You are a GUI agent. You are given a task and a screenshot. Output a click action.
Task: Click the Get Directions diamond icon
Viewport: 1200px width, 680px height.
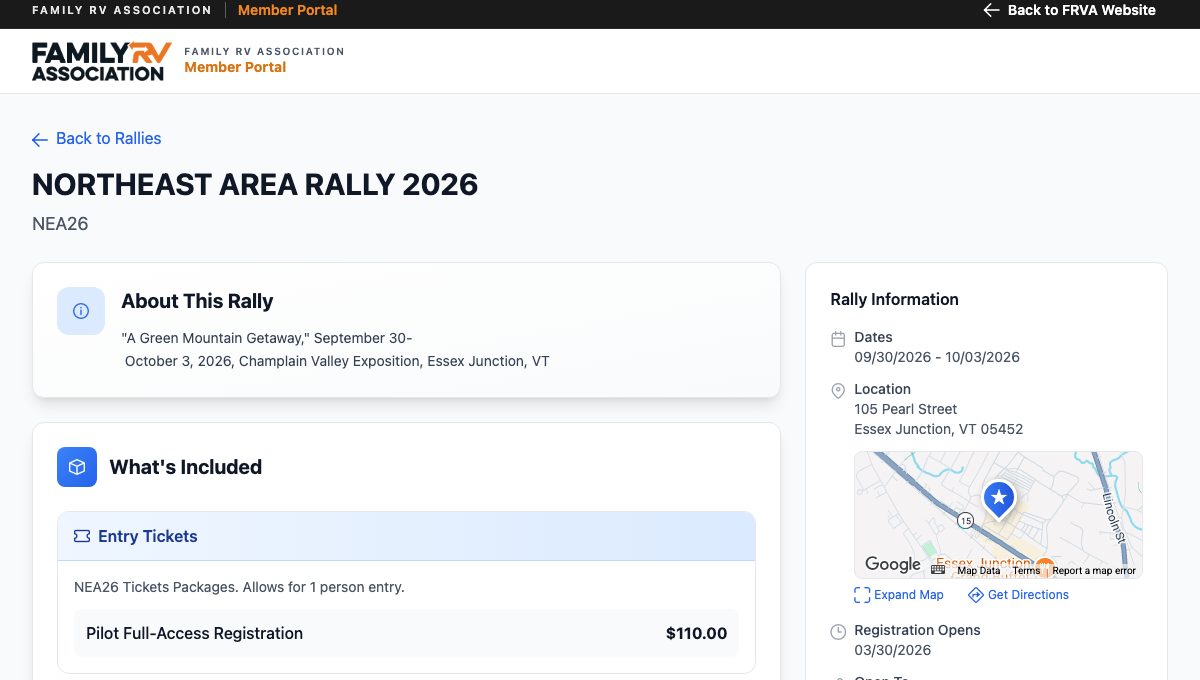pyautogui.click(x=976, y=595)
